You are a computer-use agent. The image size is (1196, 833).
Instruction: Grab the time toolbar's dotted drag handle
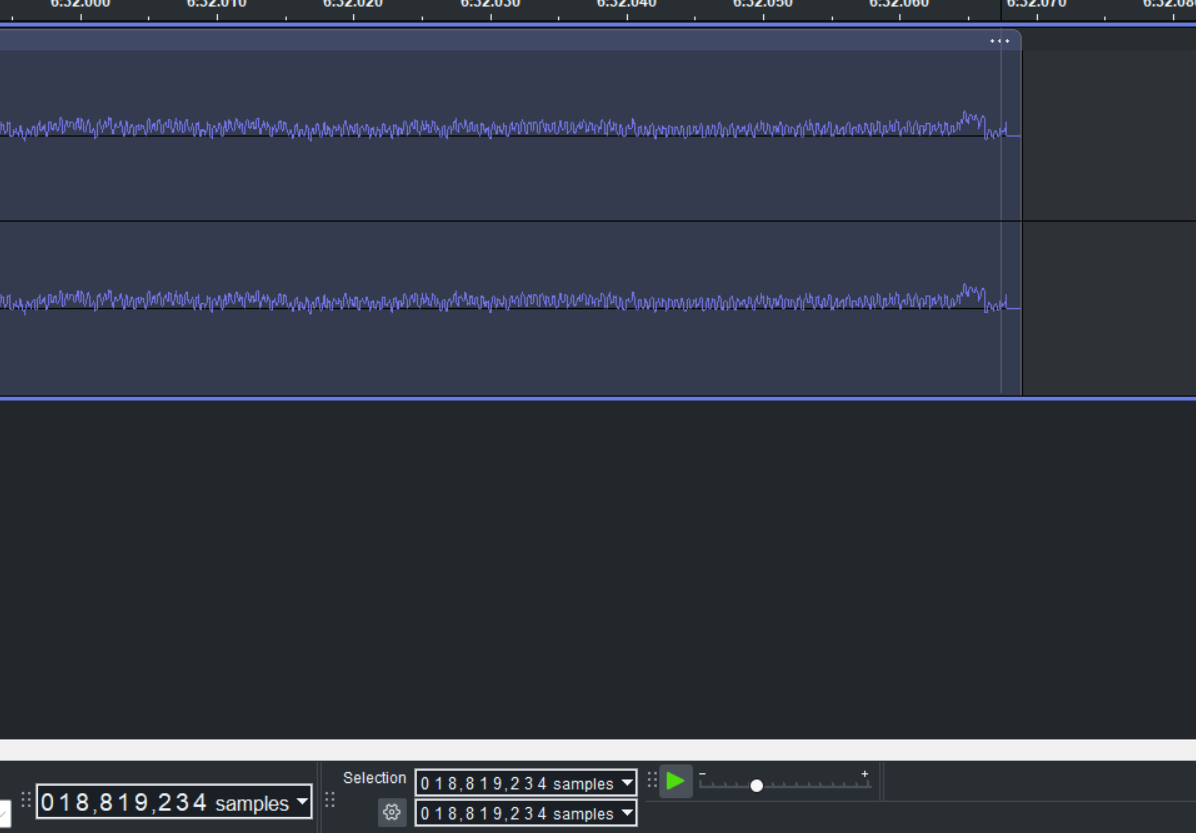[27, 801]
